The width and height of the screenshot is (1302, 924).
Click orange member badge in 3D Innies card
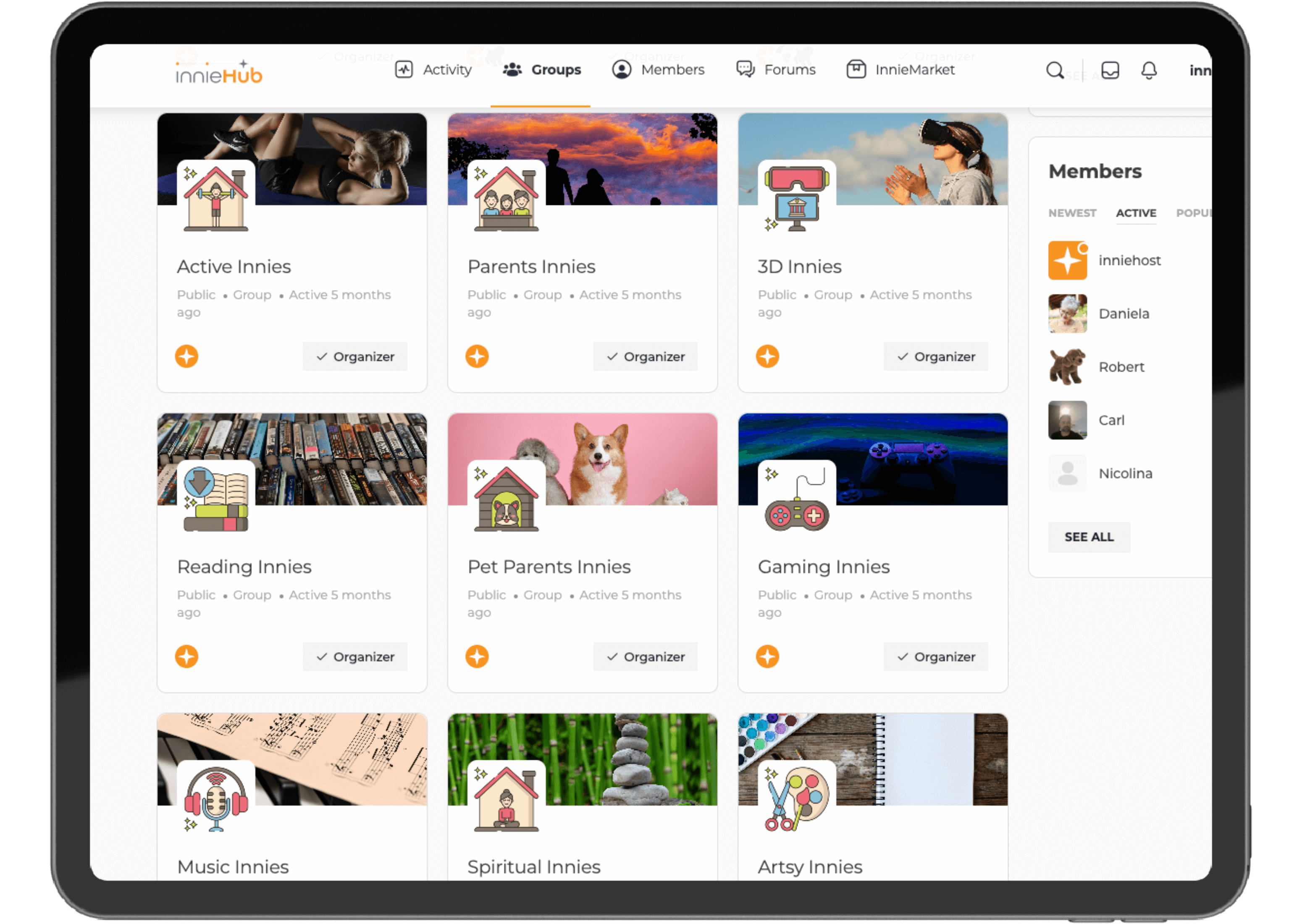coord(767,356)
